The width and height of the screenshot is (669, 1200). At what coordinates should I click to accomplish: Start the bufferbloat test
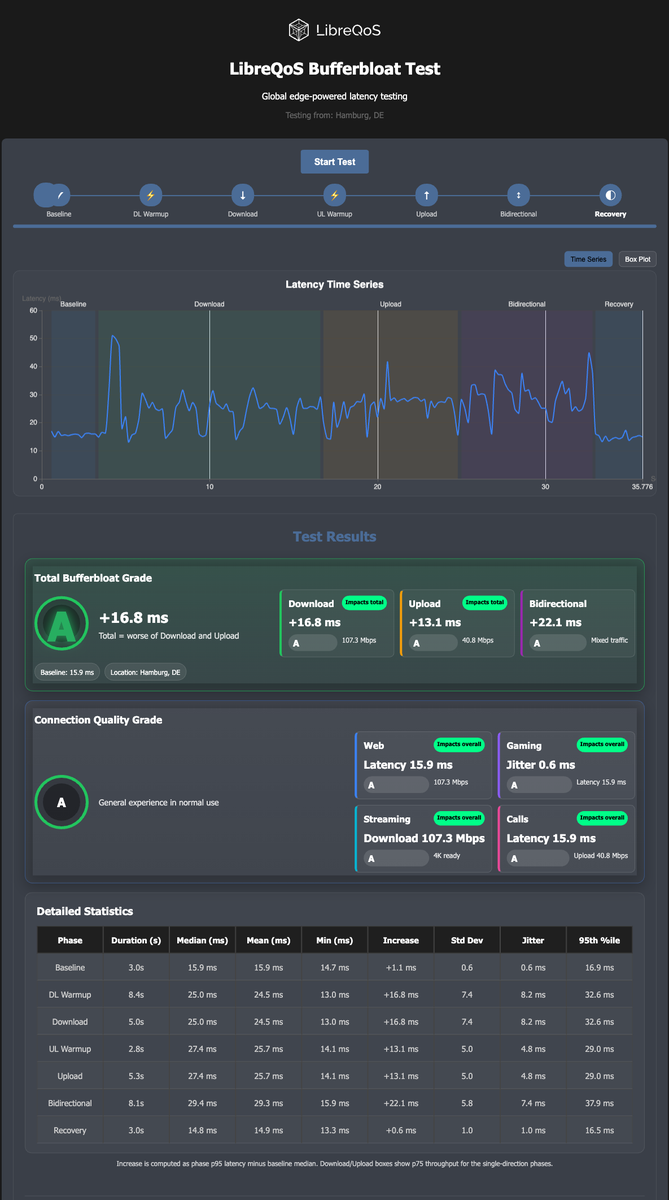(335, 161)
